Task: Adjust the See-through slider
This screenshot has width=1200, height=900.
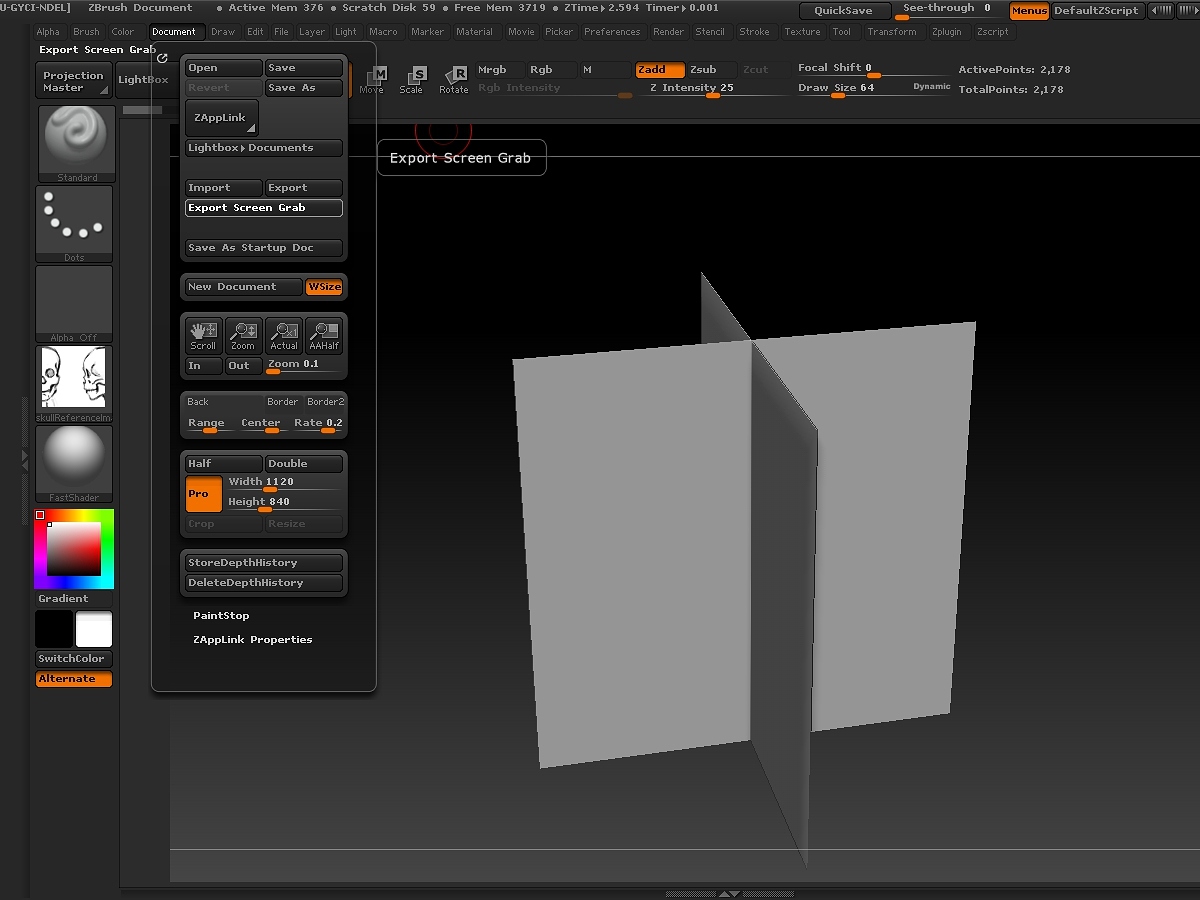Action: click(947, 10)
